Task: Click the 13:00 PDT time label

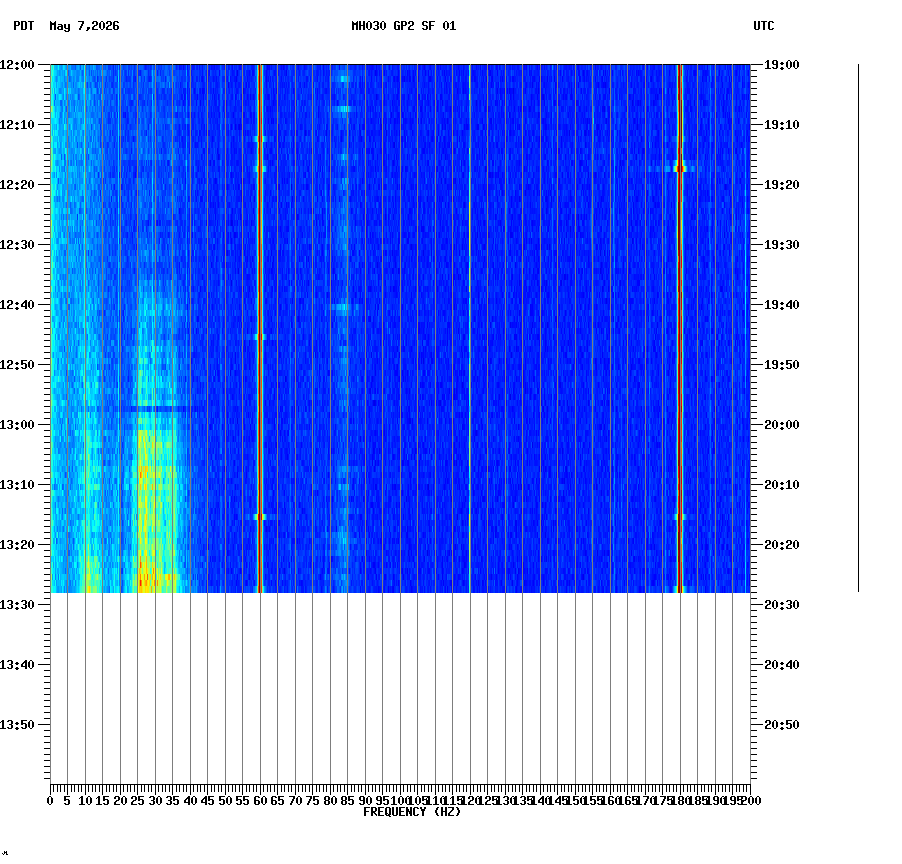Action: click(17, 425)
